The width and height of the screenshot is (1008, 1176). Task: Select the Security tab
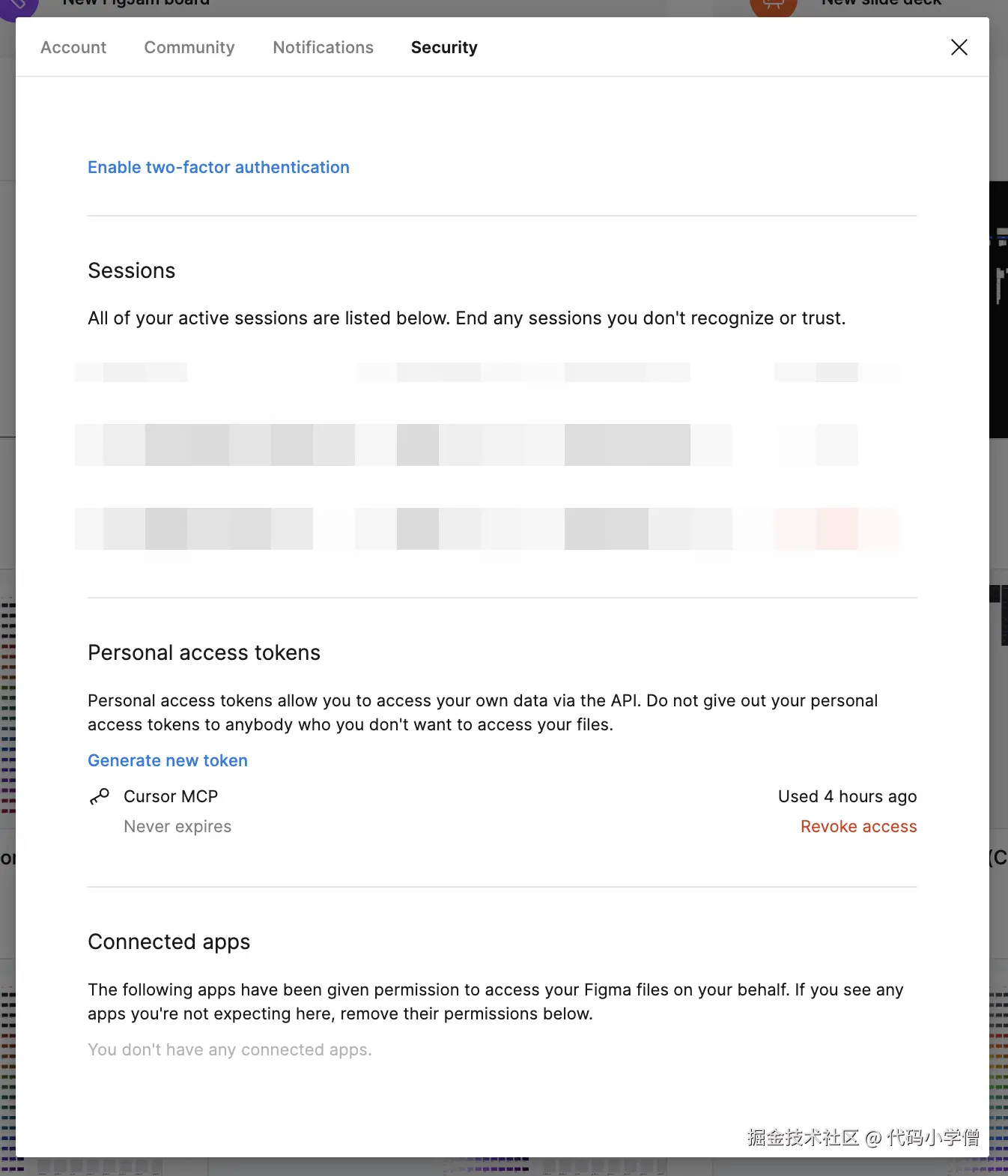point(444,47)
